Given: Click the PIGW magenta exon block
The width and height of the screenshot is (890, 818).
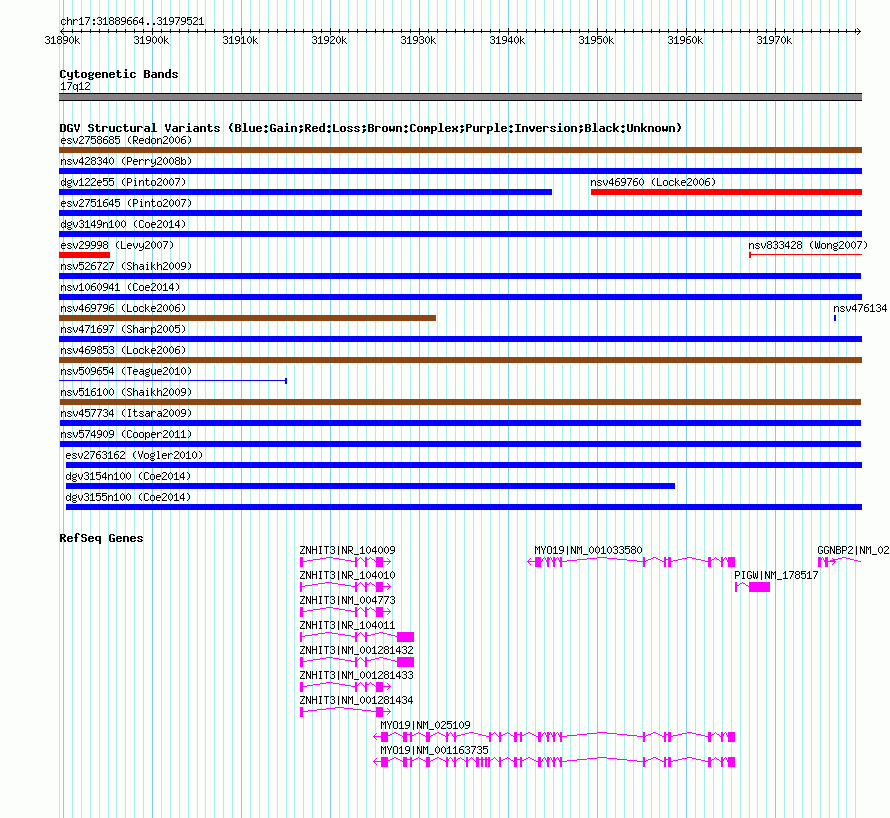Looking at the screenshot, I should pyautogui.click(x=759, y=587).
